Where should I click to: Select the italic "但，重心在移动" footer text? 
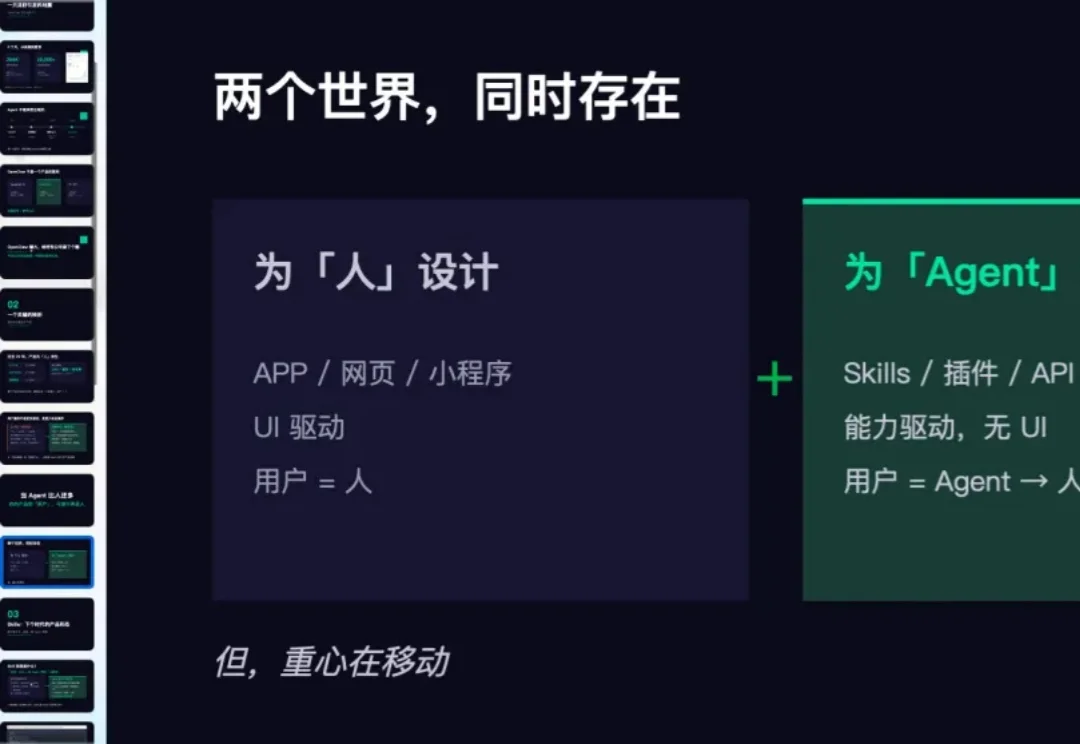click(331, 662)
